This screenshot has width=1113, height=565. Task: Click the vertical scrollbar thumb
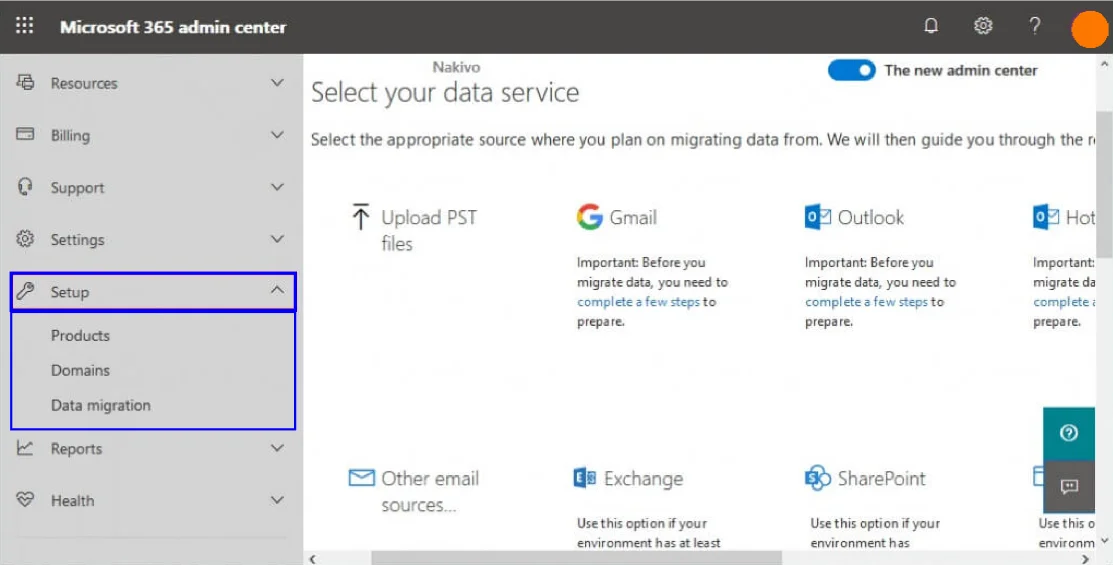click(x=1104, y=185)
